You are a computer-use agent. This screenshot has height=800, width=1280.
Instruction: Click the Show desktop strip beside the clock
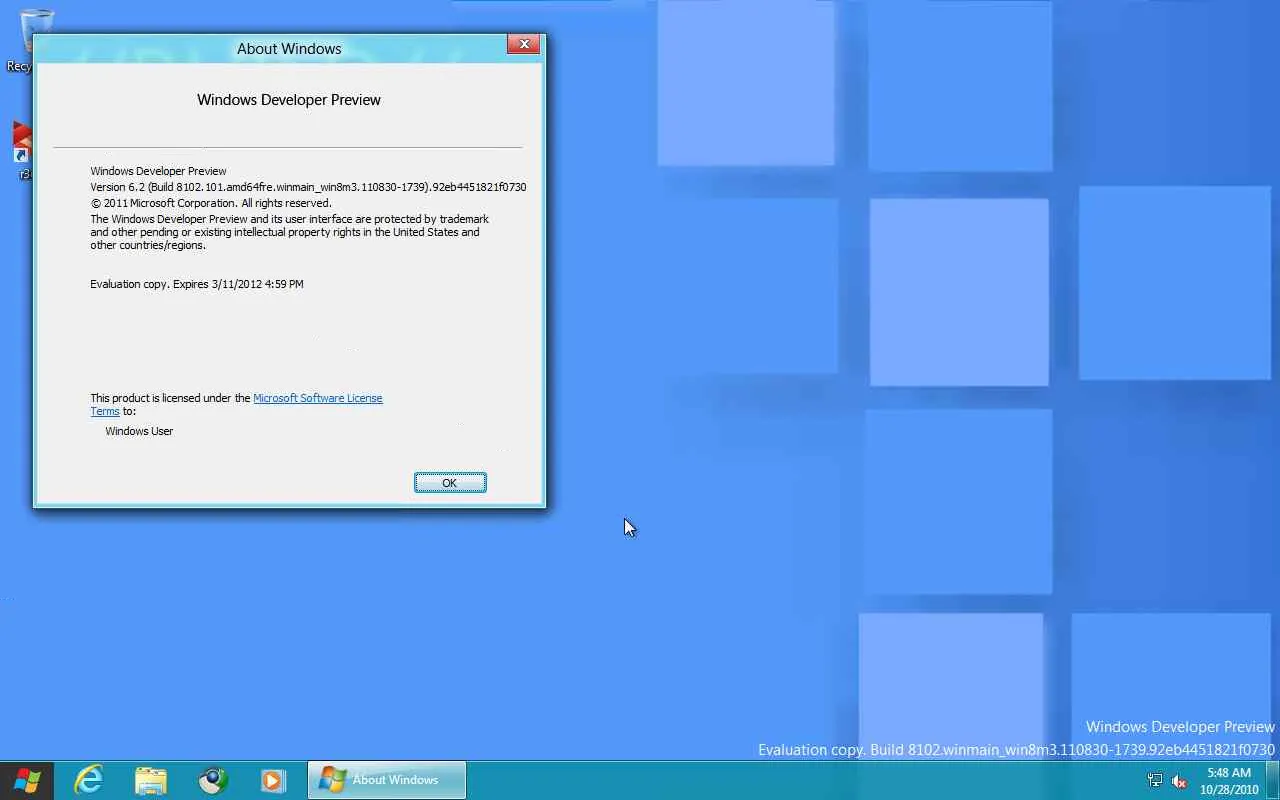click(1273, 781)
